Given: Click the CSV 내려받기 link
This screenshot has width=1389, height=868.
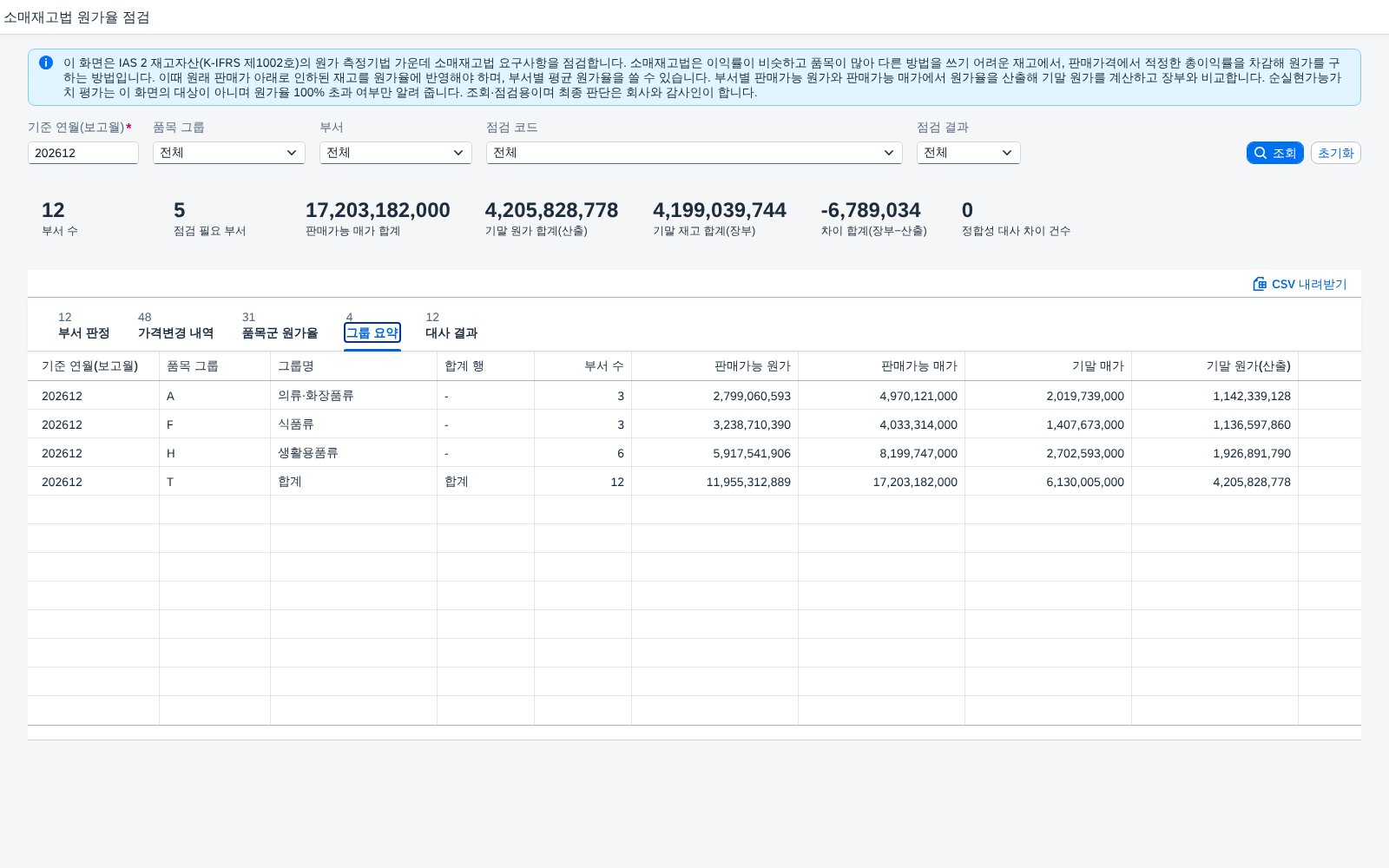Looking at the screenshot, I should click(x=1300, y=284).
